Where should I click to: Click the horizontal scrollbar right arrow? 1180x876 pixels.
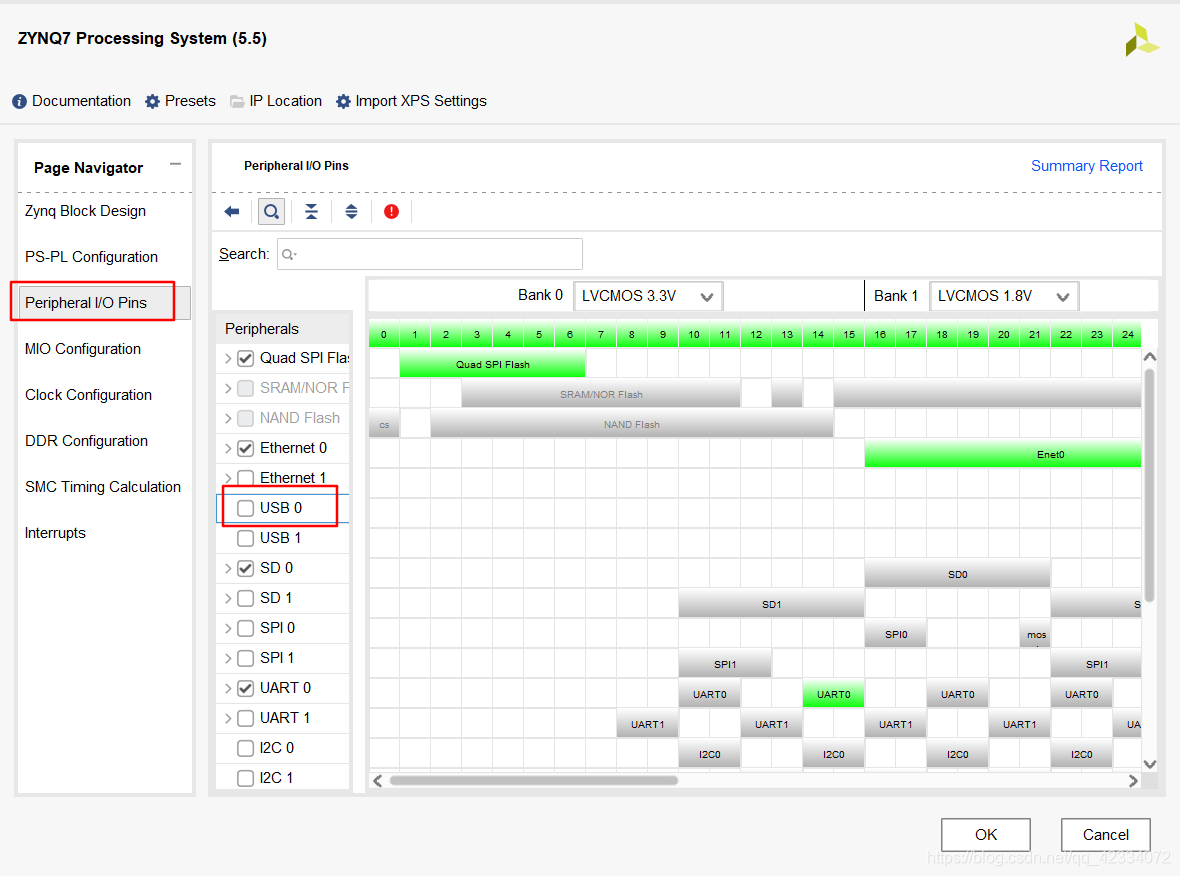point(1133,781)
